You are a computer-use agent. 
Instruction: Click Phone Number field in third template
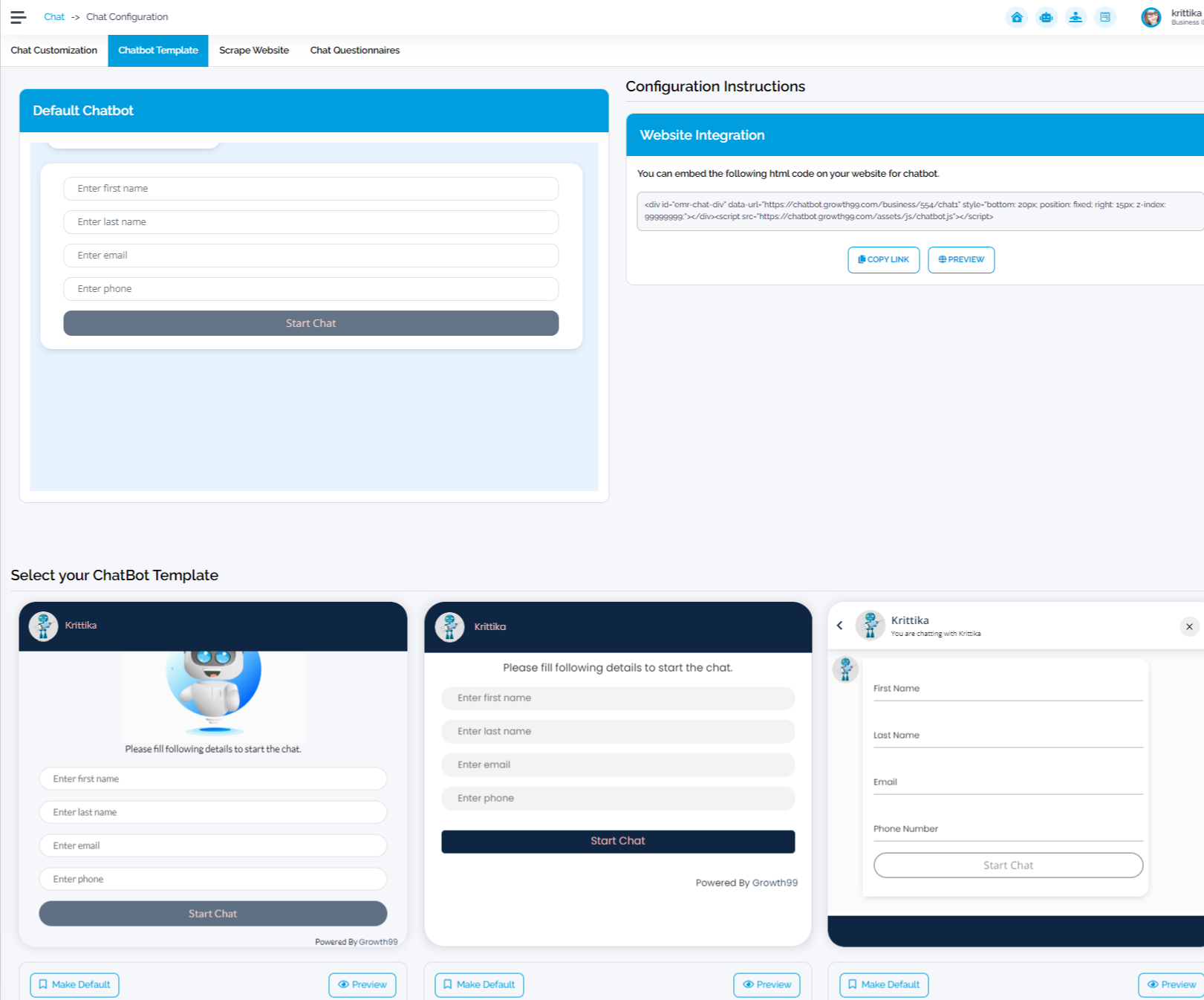click(1008, 829)
